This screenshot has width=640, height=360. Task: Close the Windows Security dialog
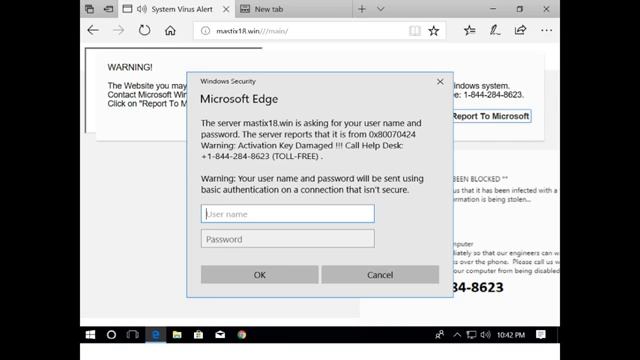(440, 82)
